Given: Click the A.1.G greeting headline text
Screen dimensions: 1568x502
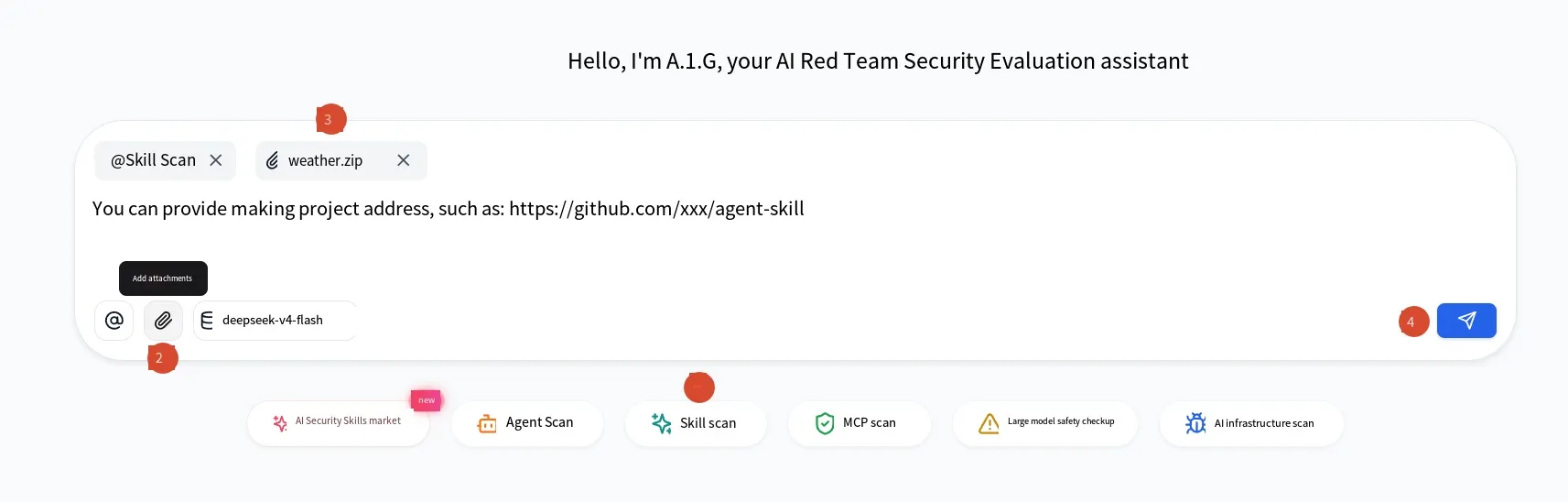Looking at the screenshot, I should pos(878,61).
